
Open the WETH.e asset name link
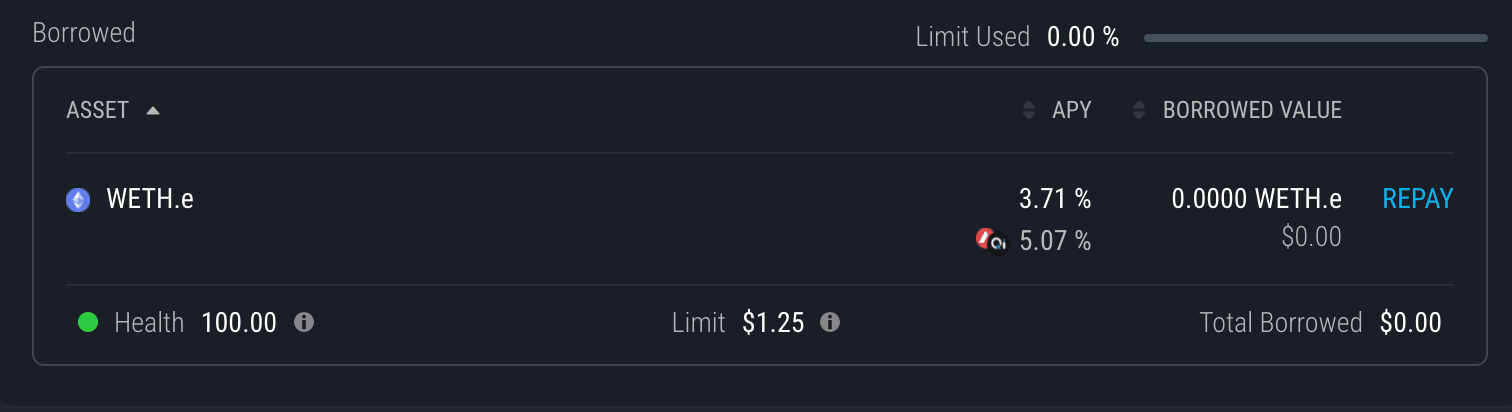point(150,199)
